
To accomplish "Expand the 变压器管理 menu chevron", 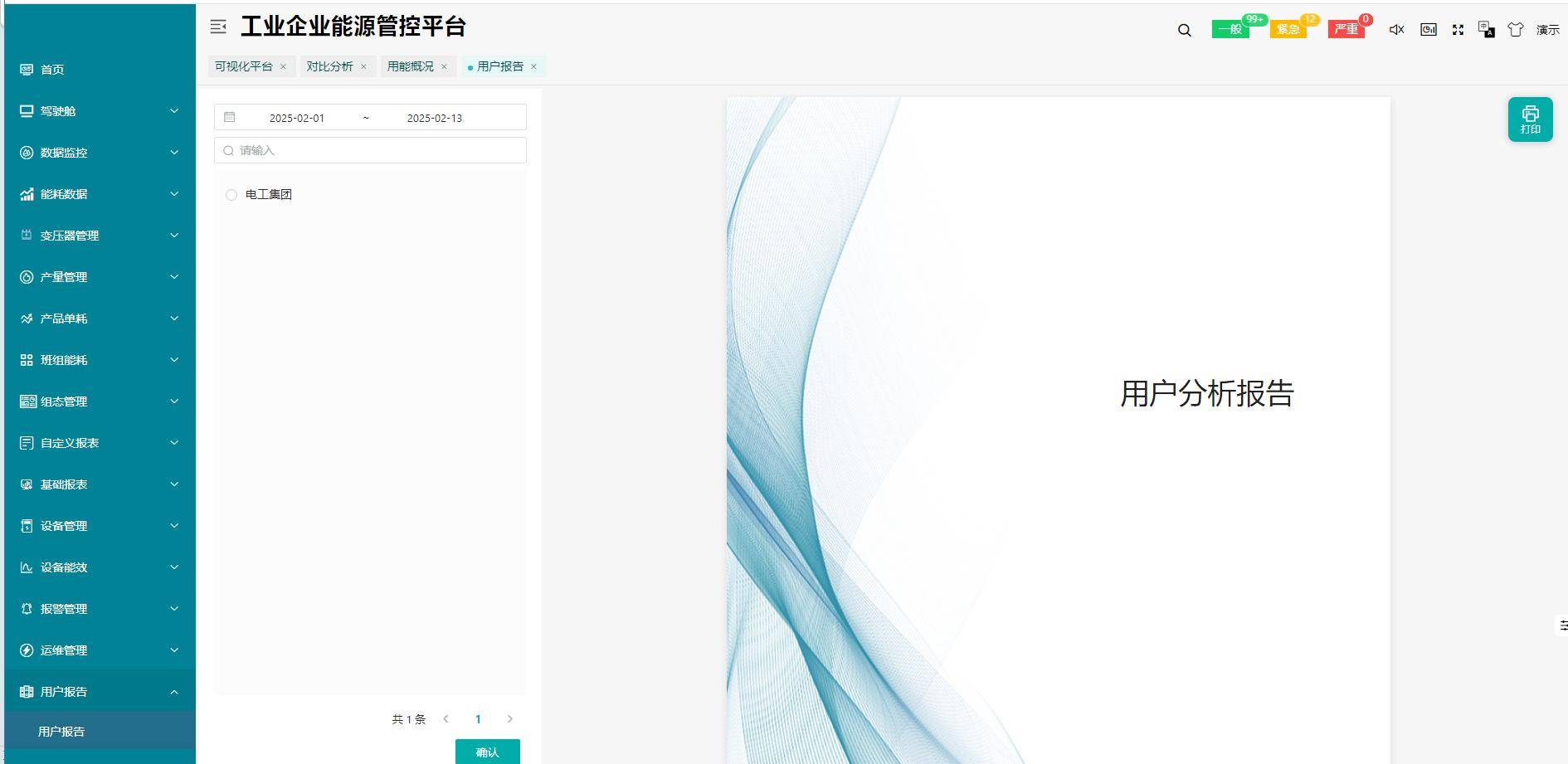I will pos(174,236).
